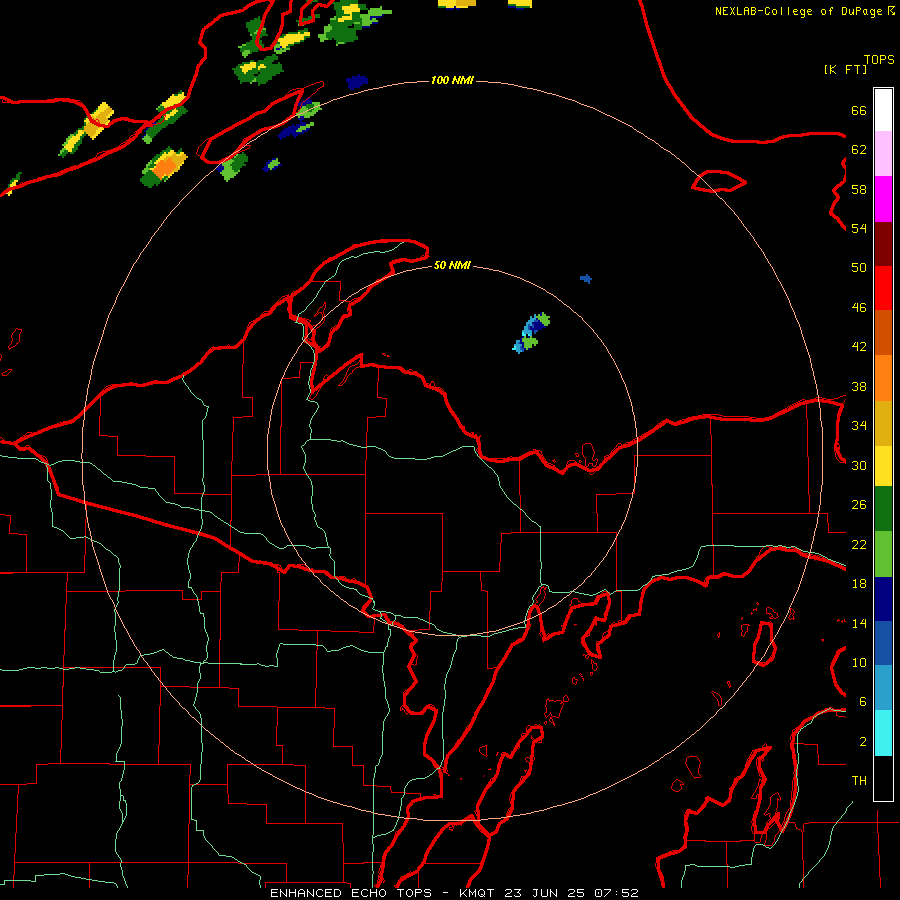Click the KMQT station identifier in caption
This screenshot has width=900, height=900.
pos(479,893)
